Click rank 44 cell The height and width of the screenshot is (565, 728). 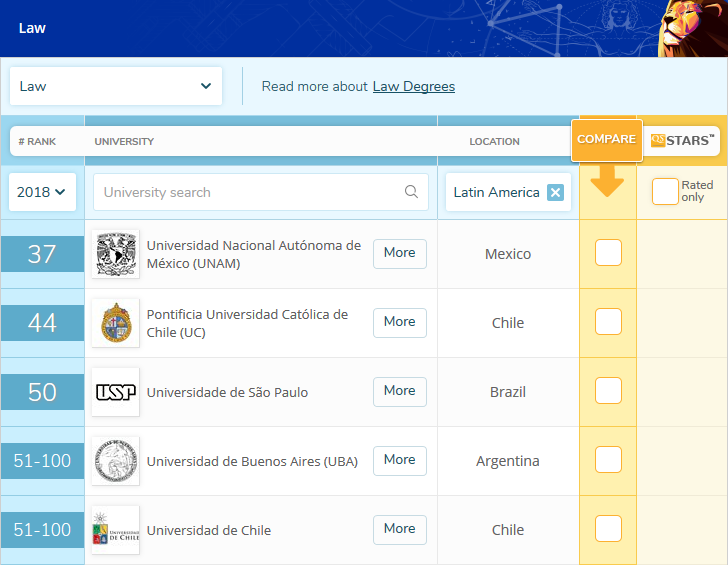[42, 323]
